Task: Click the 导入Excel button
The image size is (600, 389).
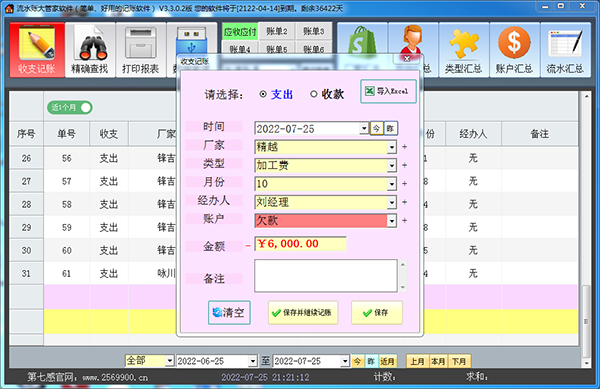Action: 388,91
